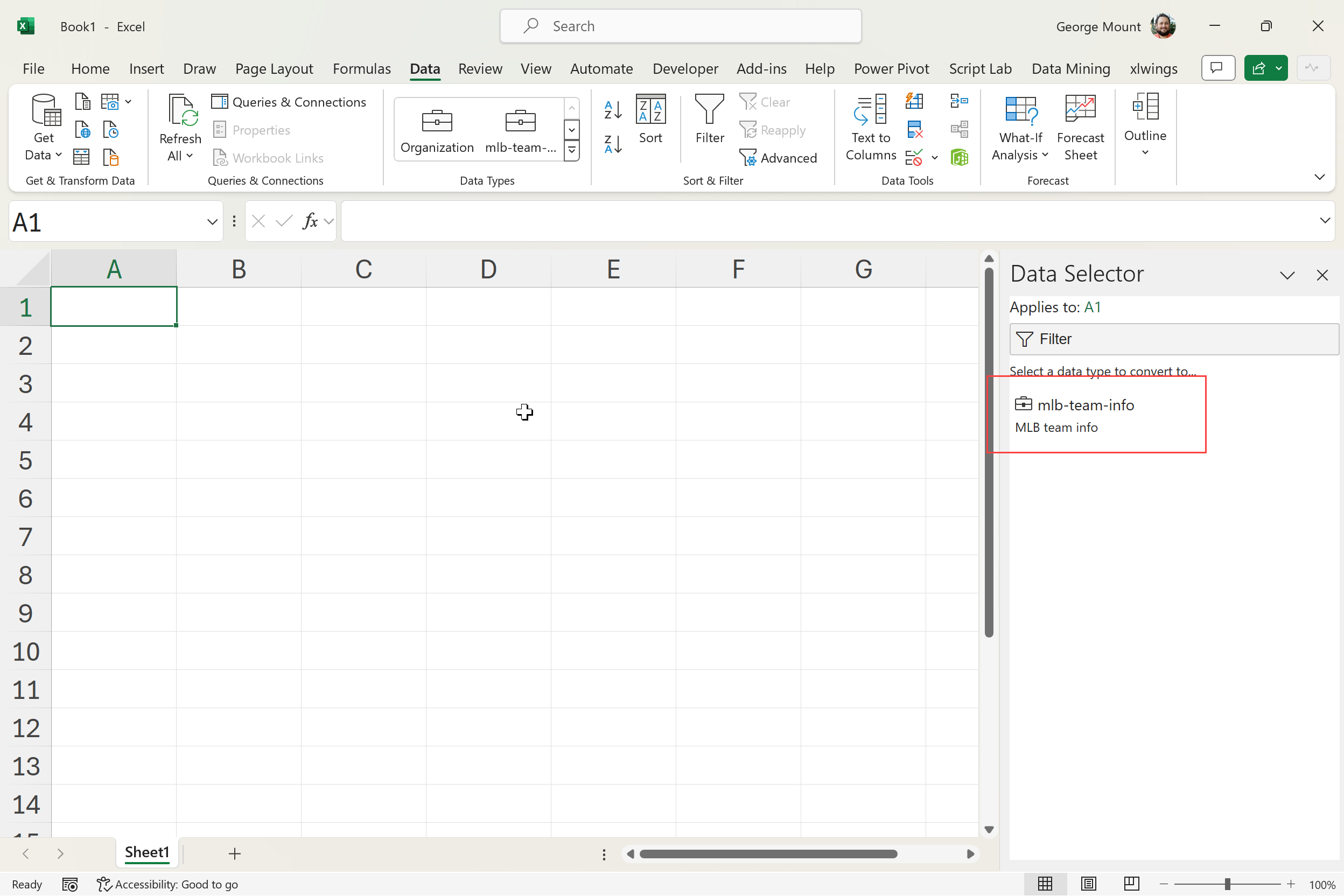
Task: Switch to Page Break Preview view
Action: coord(1131,884)
